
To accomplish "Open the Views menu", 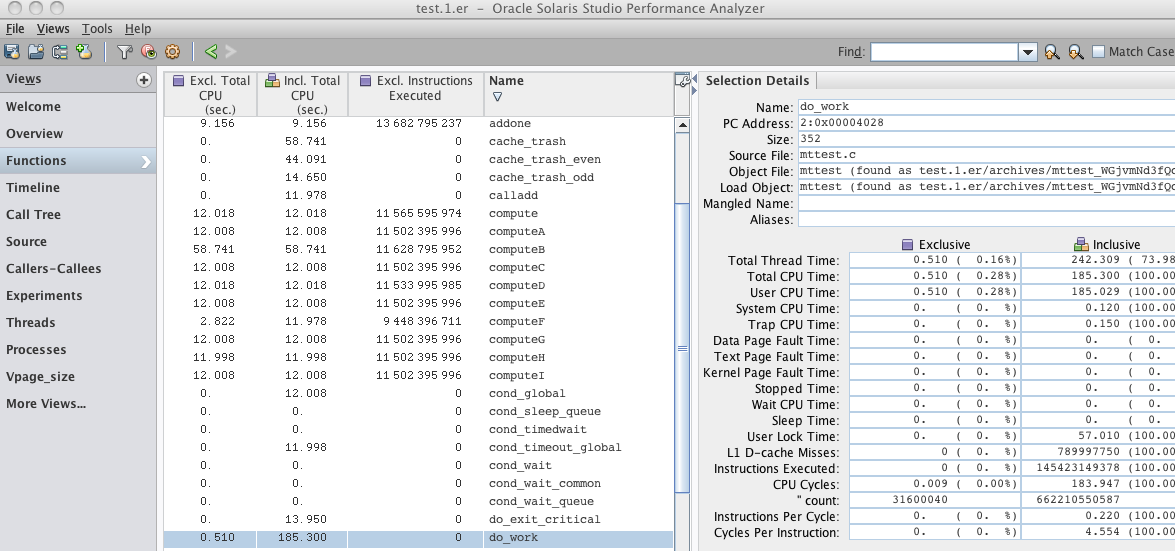I will 52,28.
